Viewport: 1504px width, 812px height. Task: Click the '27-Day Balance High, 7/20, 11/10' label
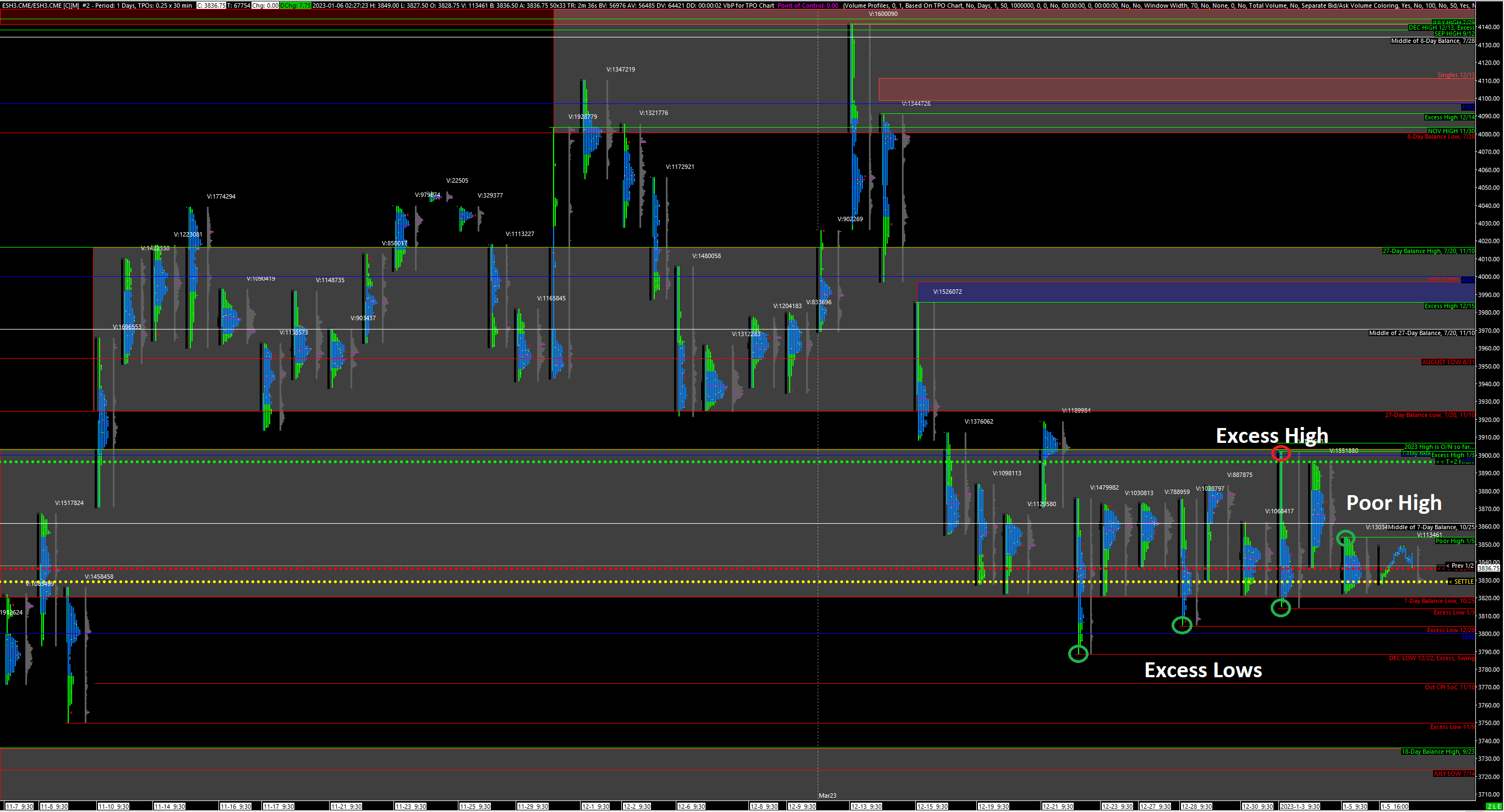1428,251
